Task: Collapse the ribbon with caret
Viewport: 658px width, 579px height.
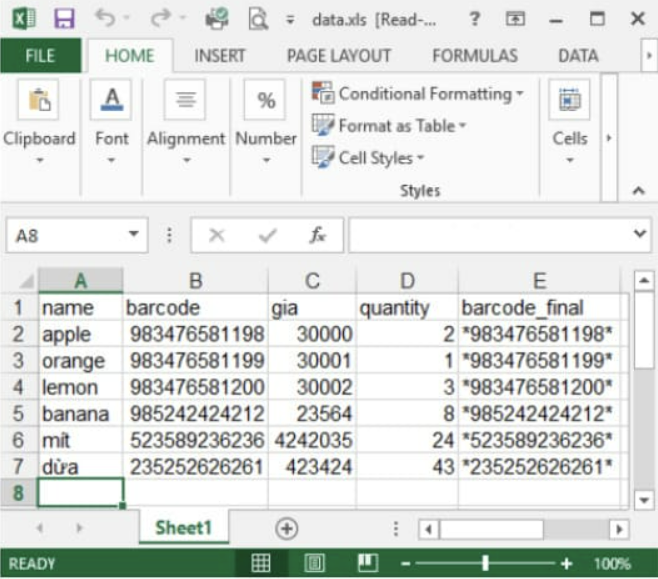Action: click(x=638, y=191)
